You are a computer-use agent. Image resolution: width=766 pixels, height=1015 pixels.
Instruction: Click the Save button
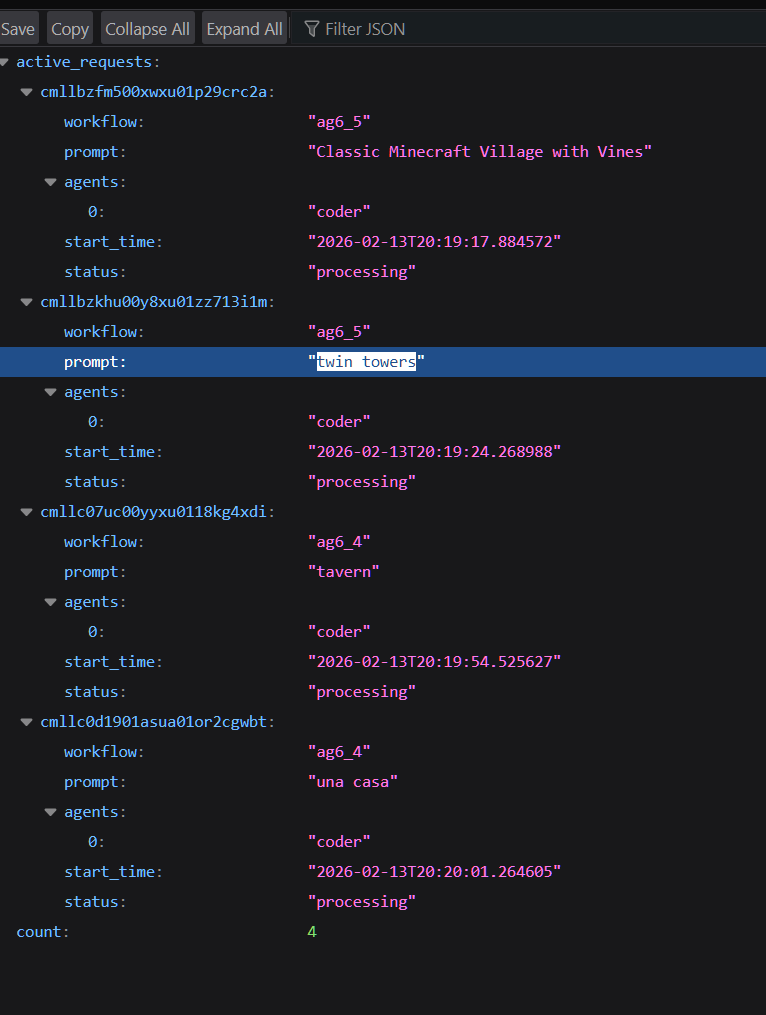click(17, 29)
